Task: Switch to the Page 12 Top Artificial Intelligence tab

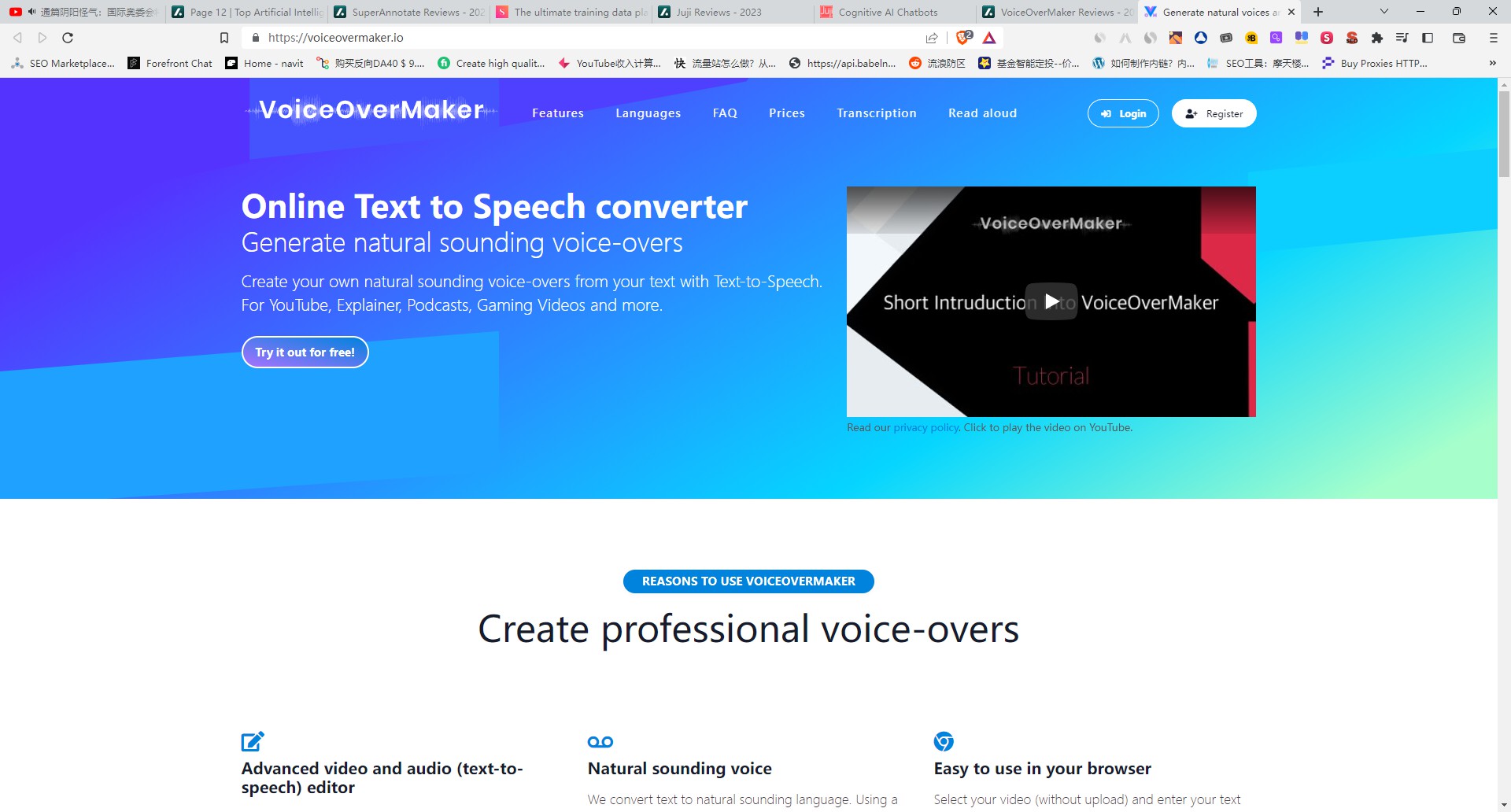Action: [247, 12]
